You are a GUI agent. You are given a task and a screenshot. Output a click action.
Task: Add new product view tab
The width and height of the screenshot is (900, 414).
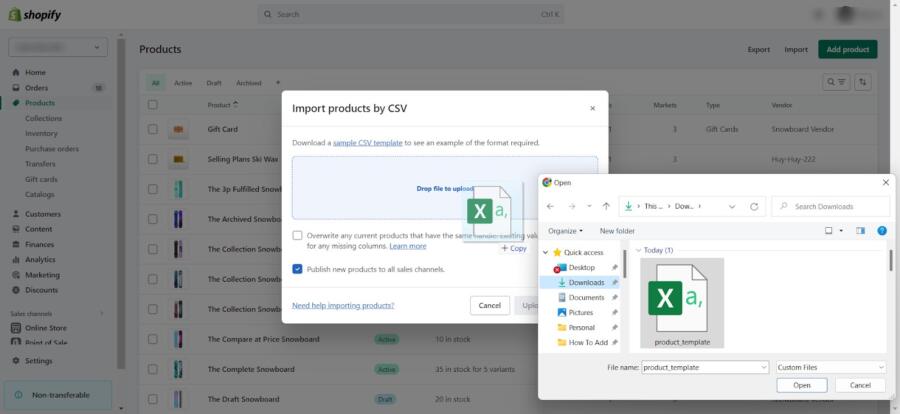click(x=278, y=83)
